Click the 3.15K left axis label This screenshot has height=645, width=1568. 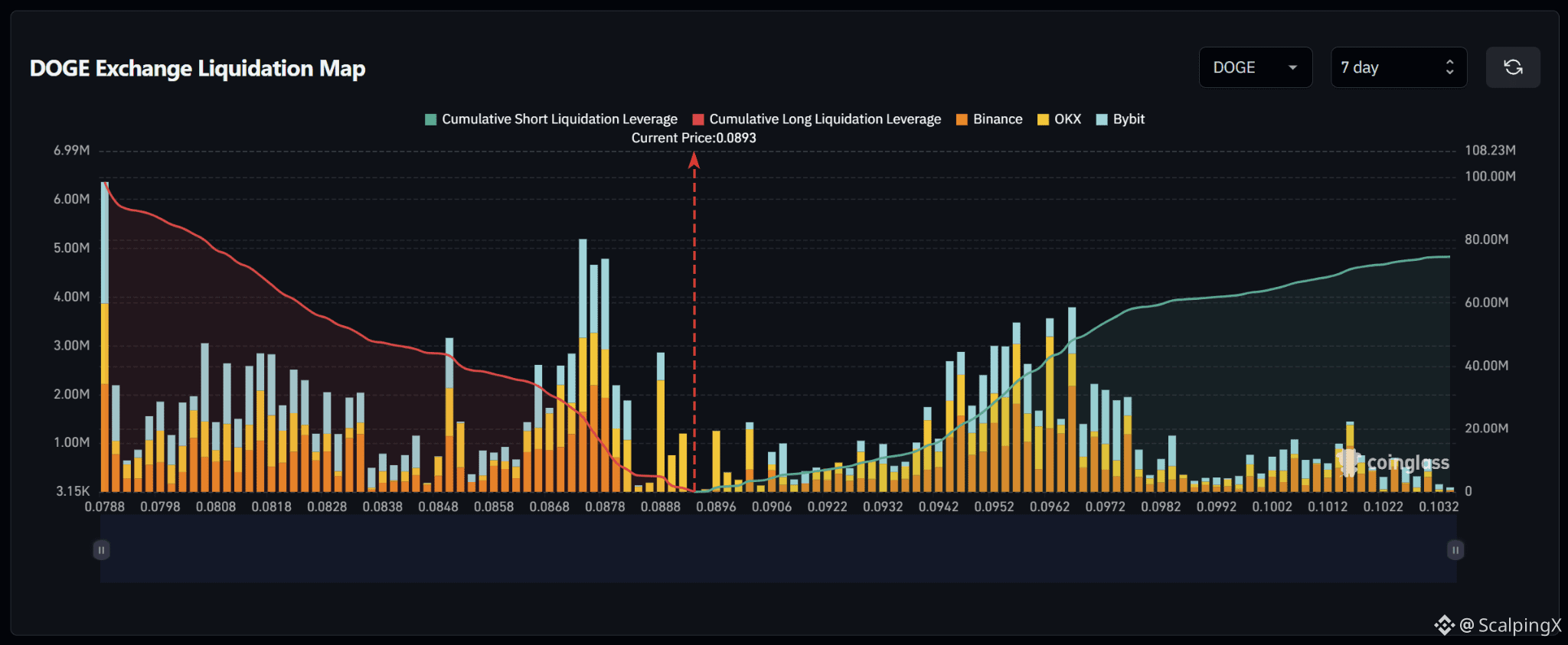pos(73,491)
